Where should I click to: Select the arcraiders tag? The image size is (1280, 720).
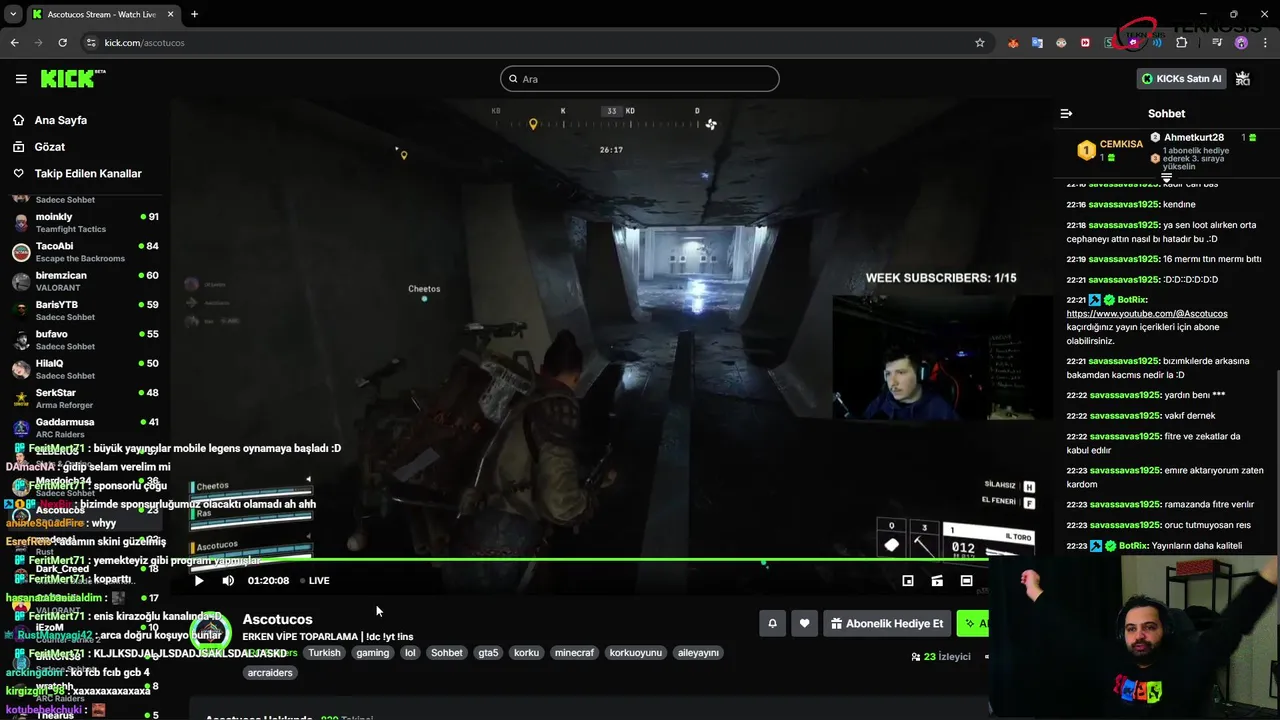click(x=270, y=673)
